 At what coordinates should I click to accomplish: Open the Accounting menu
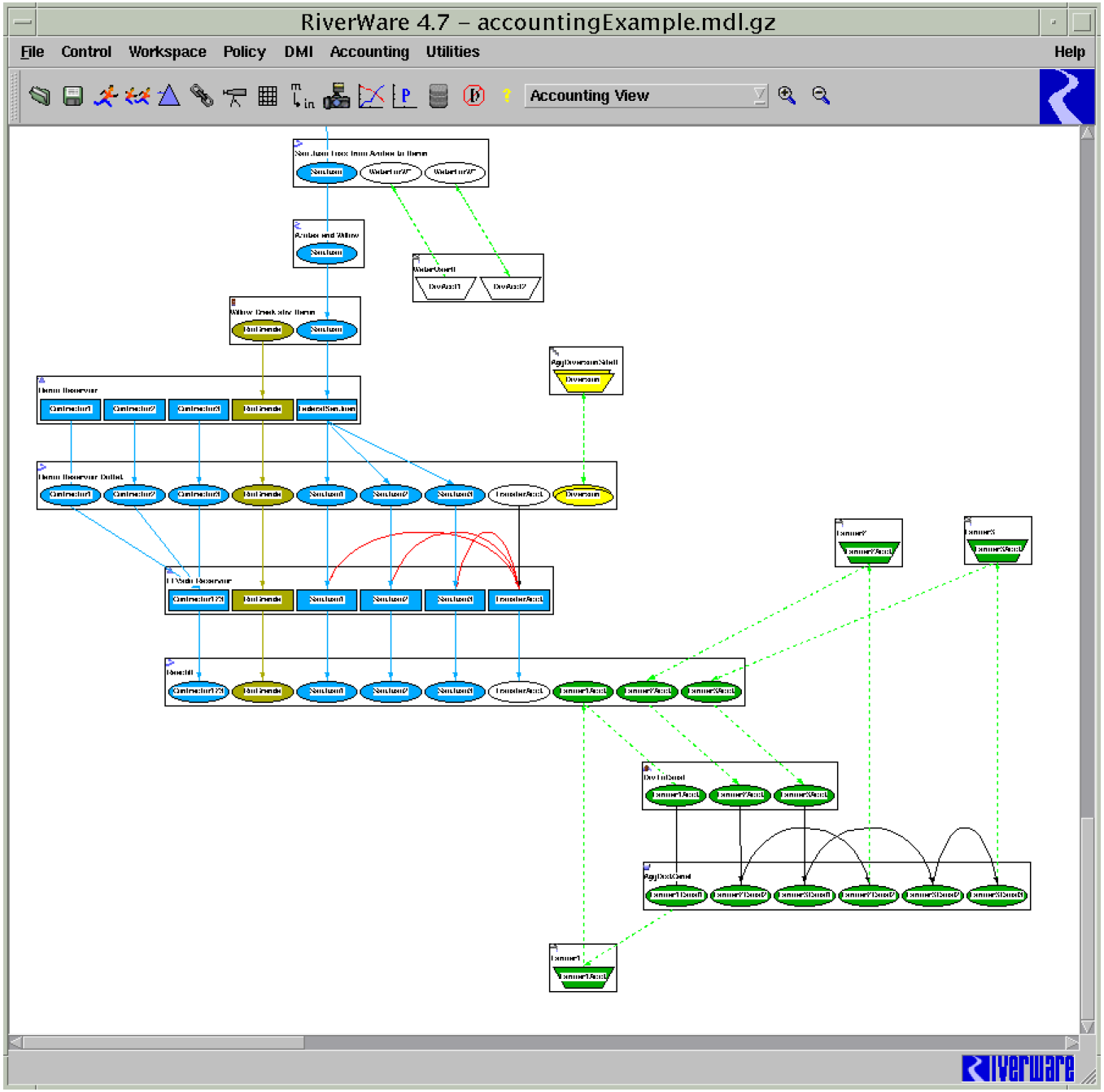[369, 52]
